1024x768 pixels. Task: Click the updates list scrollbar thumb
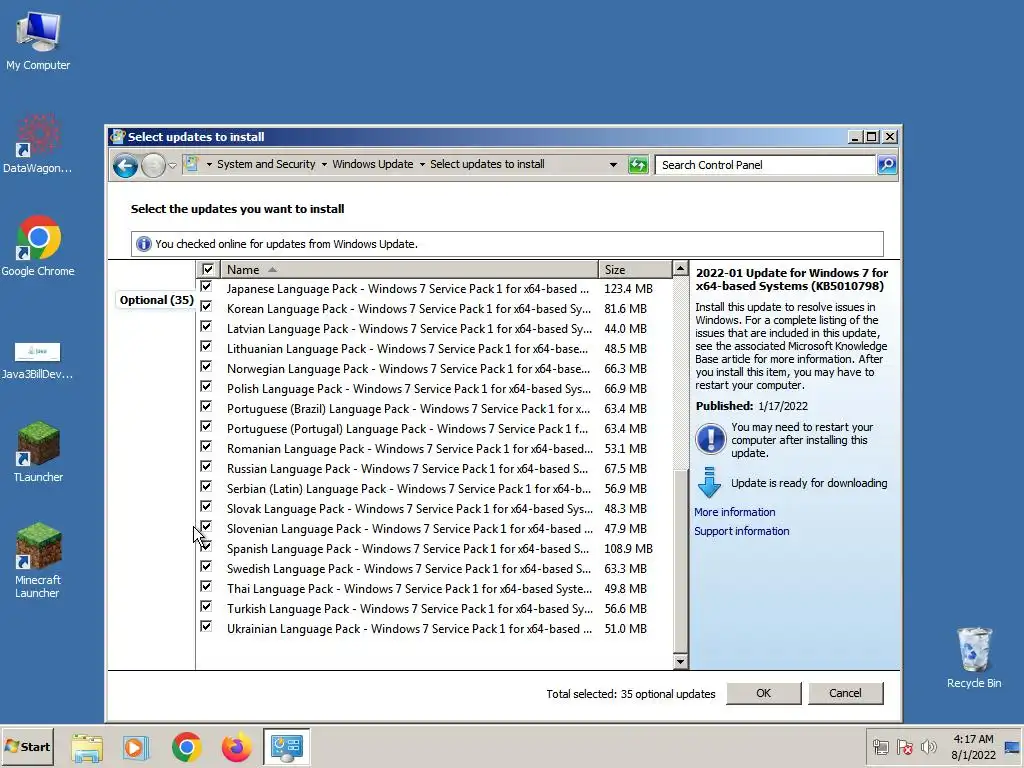coord(680,560)
